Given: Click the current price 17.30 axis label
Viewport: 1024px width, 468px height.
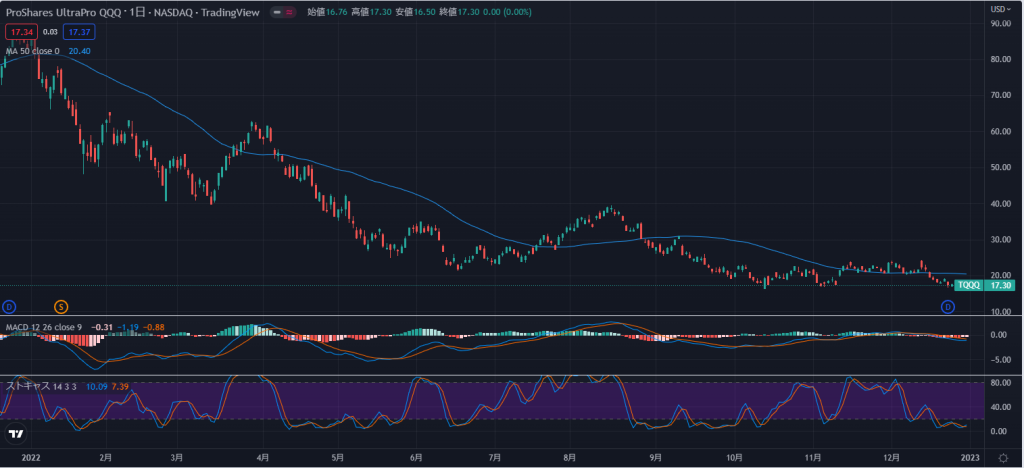Looking at the screenshot, I should [x=1000, y=285].
